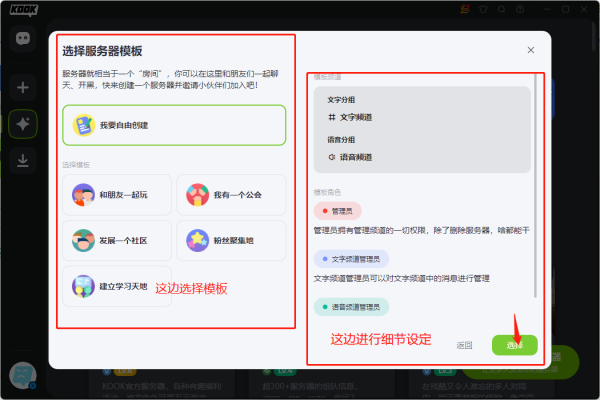Open the shirt shop icon in title bar

point(483,9)
